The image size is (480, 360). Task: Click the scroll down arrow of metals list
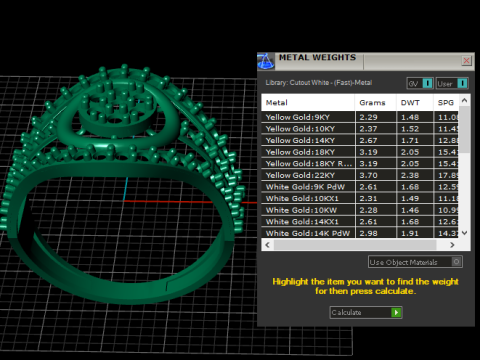[465, 233]
